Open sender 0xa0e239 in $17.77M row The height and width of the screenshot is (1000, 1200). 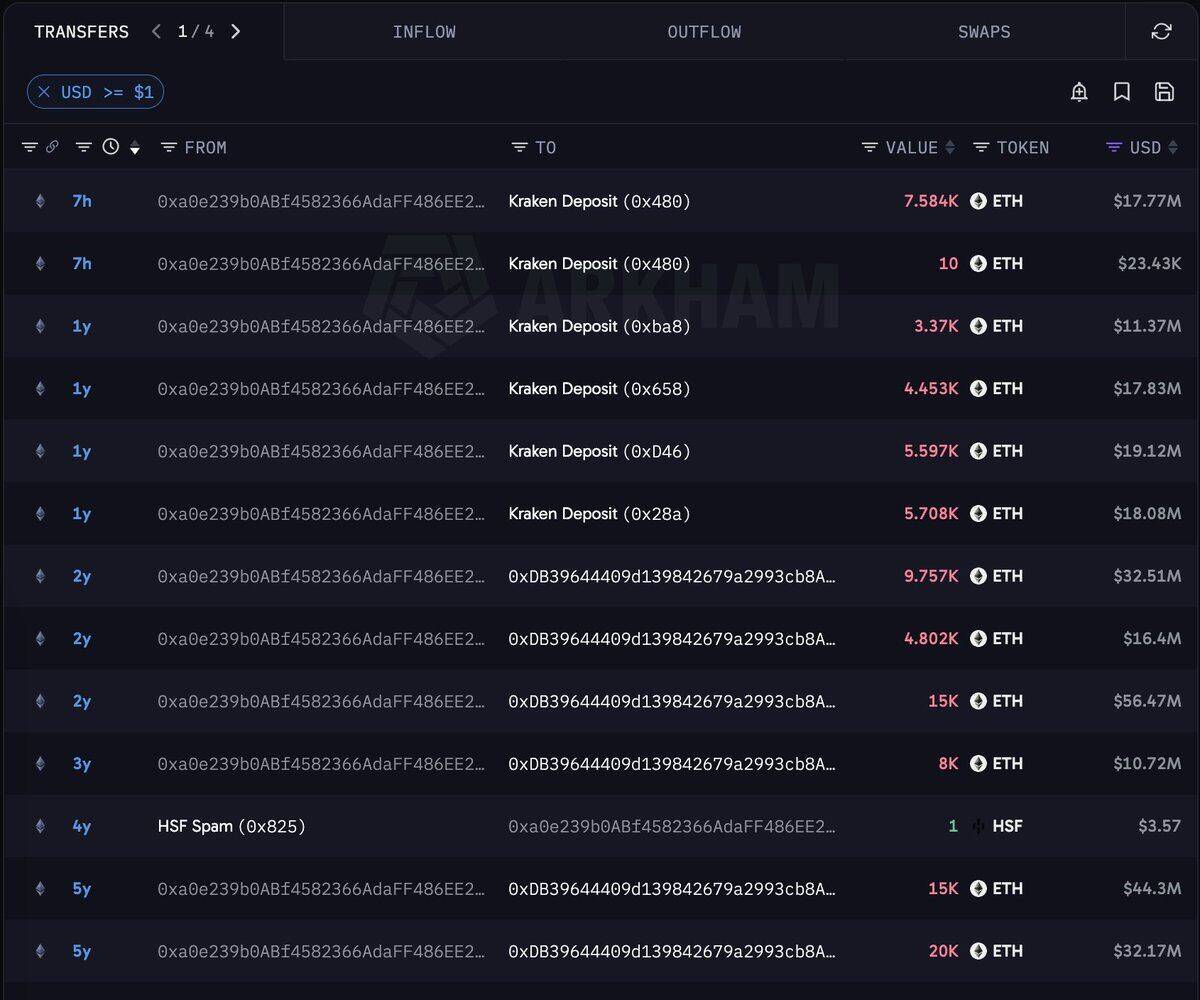pos(321,201)
